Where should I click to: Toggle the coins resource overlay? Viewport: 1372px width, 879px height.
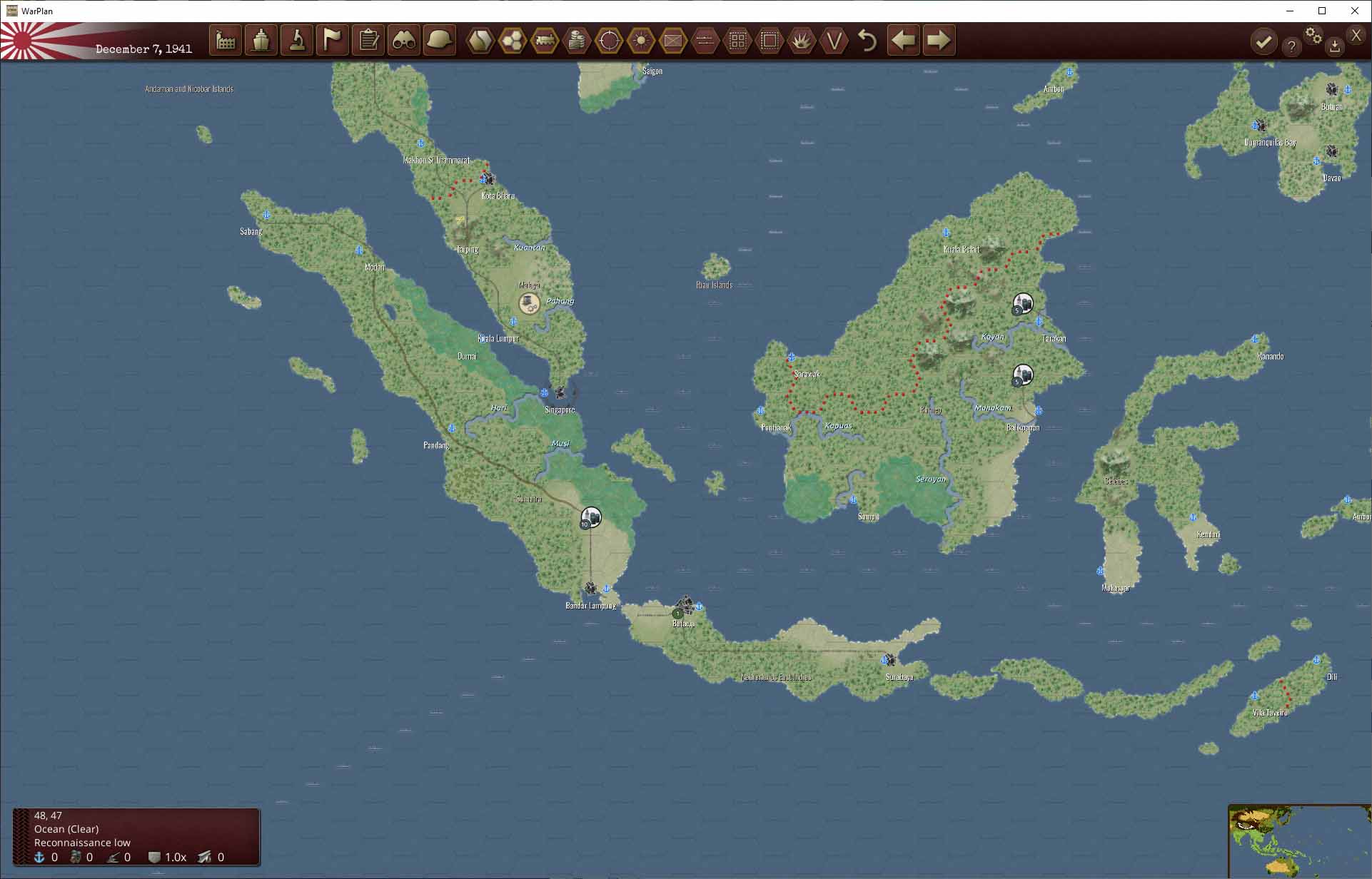coord(577,41)
